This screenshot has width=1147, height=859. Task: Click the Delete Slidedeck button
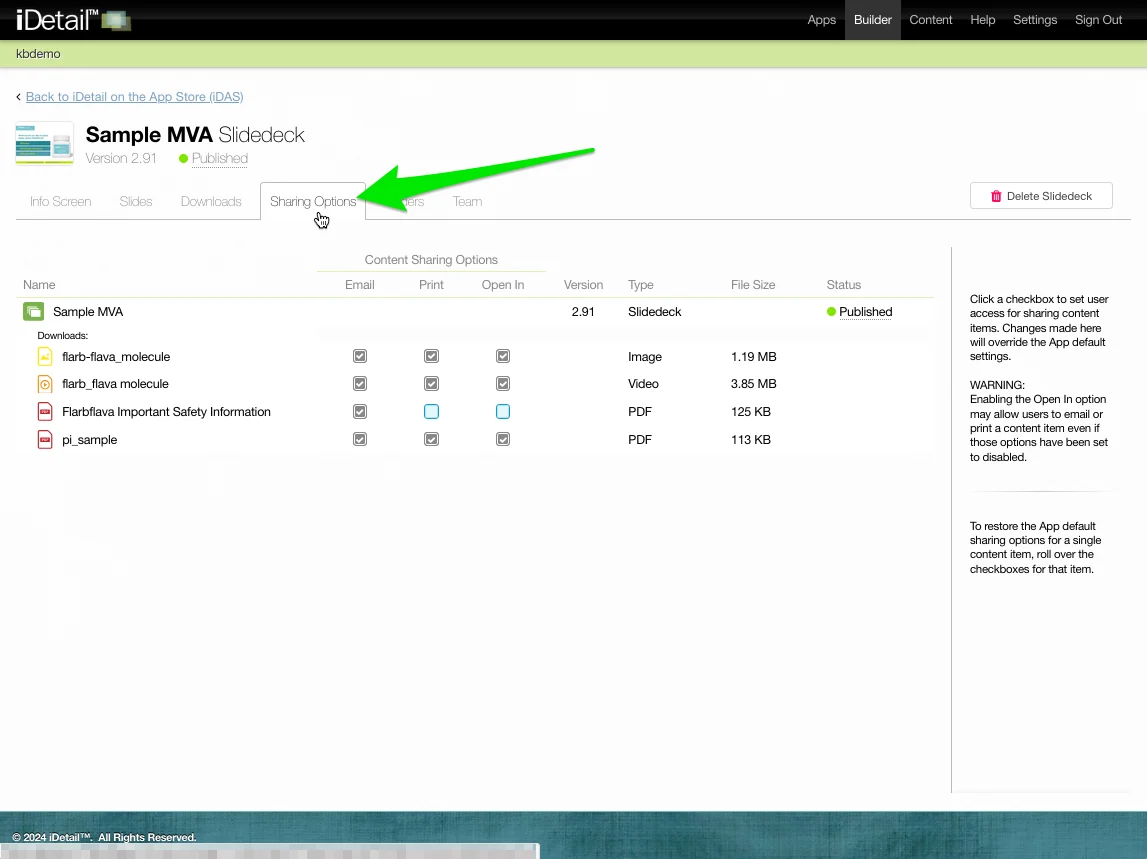[1041, 196]
